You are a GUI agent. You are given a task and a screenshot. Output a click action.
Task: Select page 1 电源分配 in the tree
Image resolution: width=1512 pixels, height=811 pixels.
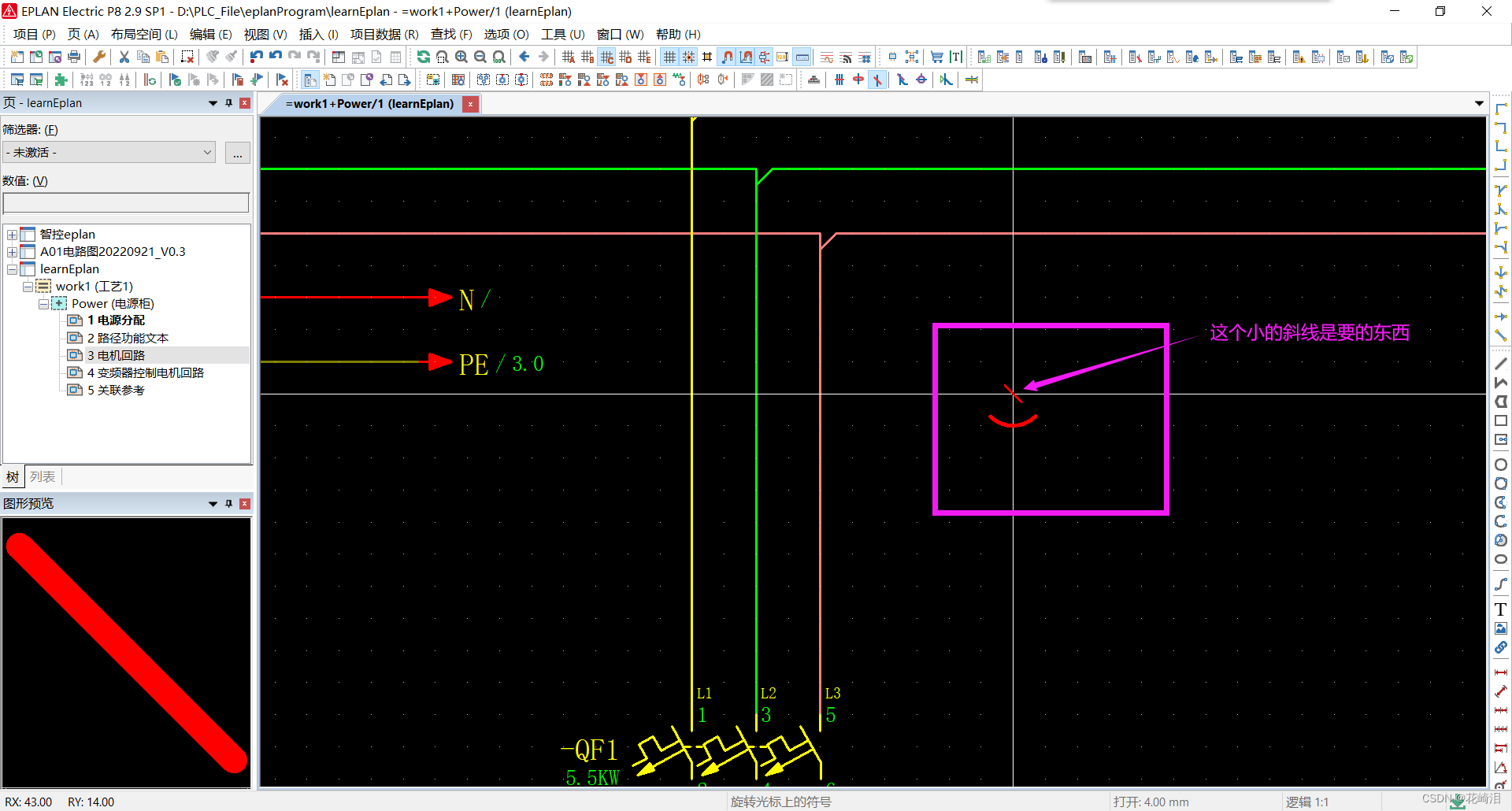(116, 320)
